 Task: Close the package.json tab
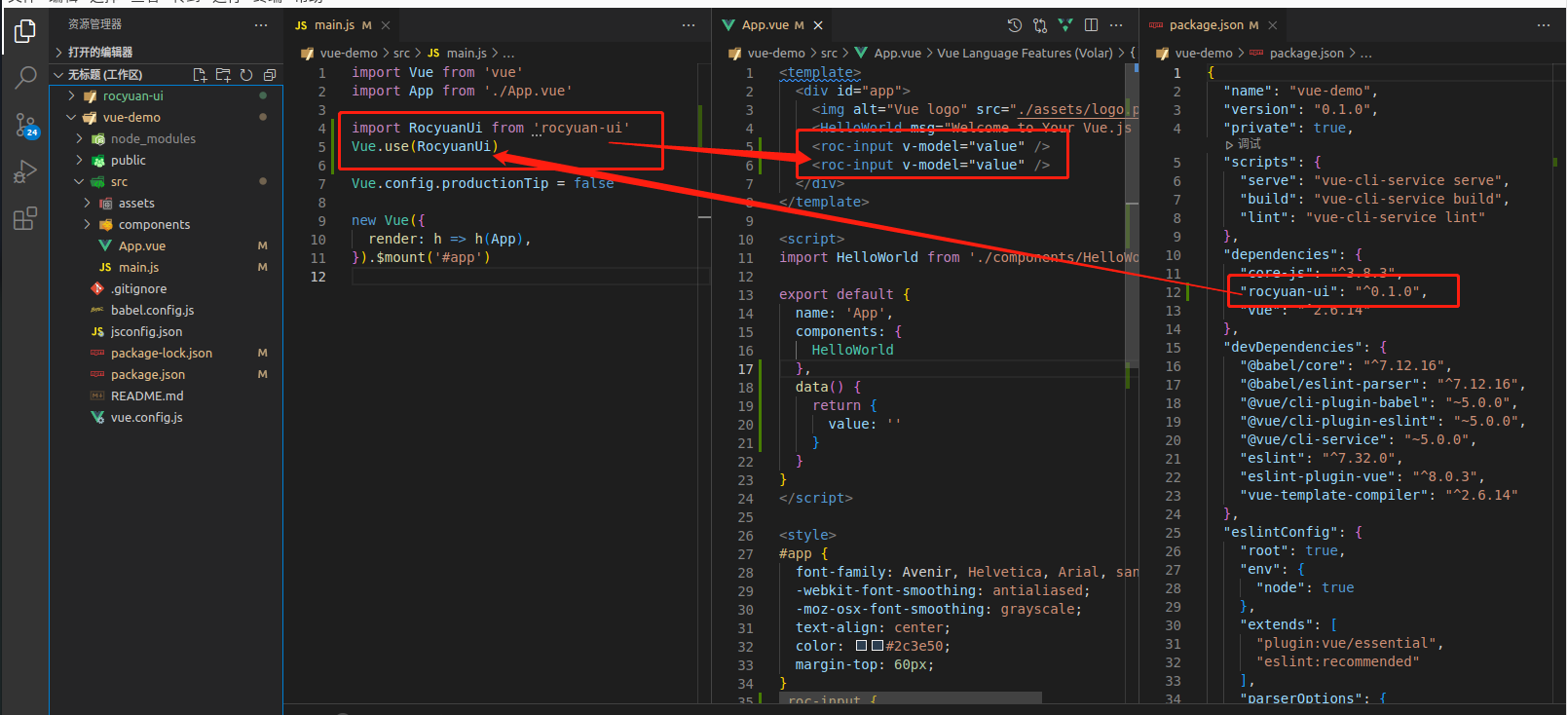point(1272,25)
